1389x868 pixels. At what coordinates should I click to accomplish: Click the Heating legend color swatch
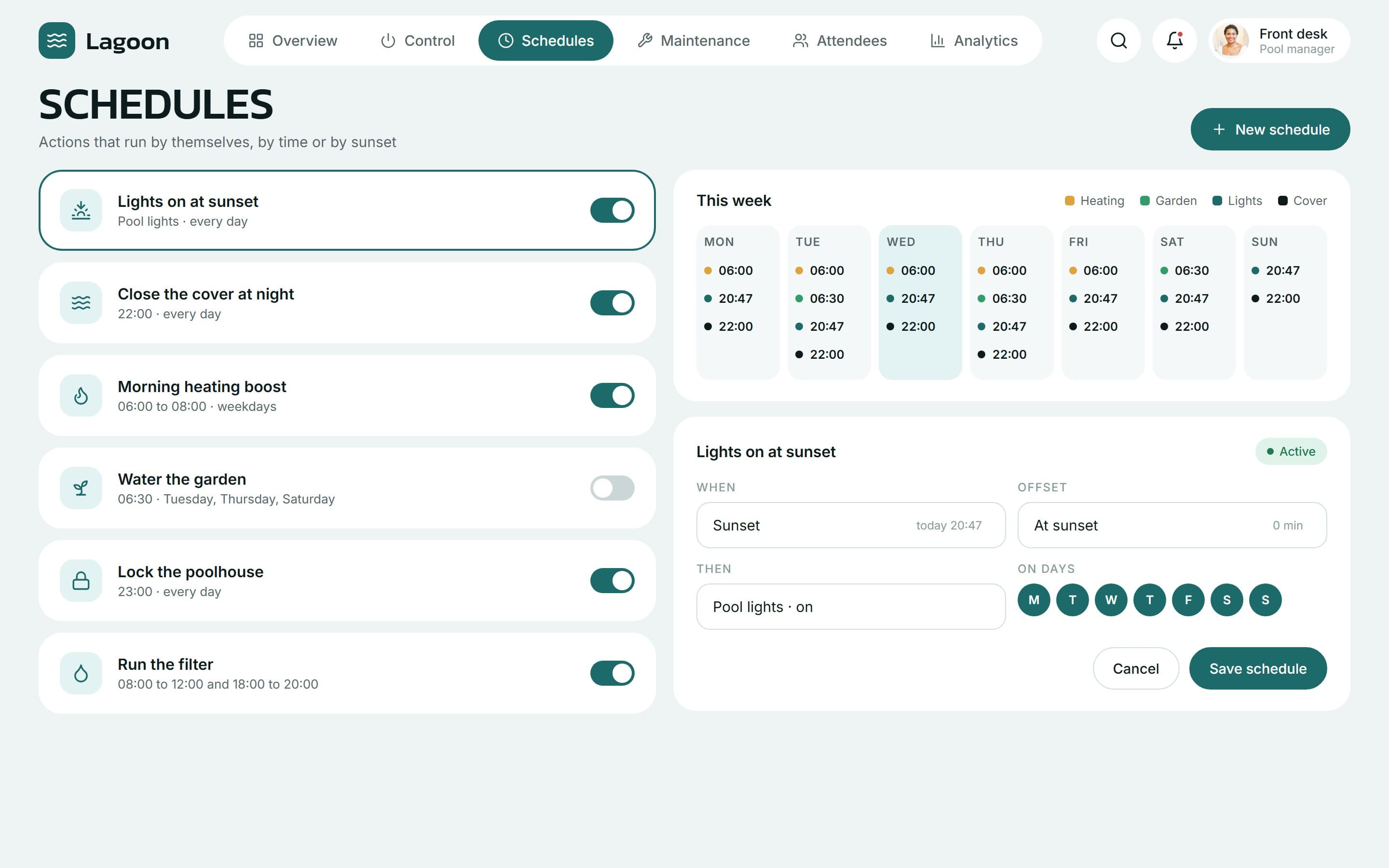[1069, 201]
